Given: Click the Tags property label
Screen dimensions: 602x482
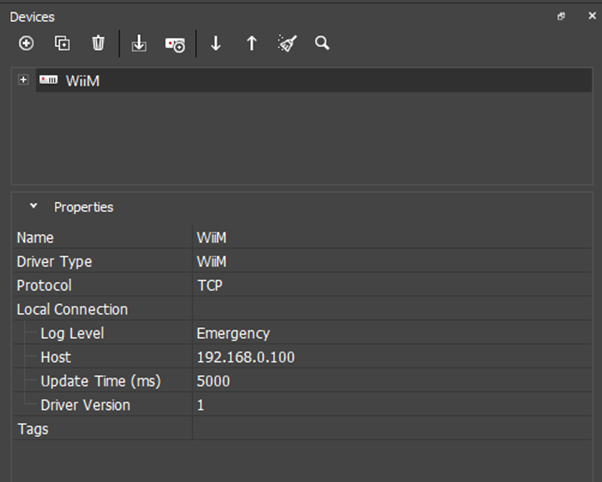Looking at the screenshot, I should coord(33,429).
